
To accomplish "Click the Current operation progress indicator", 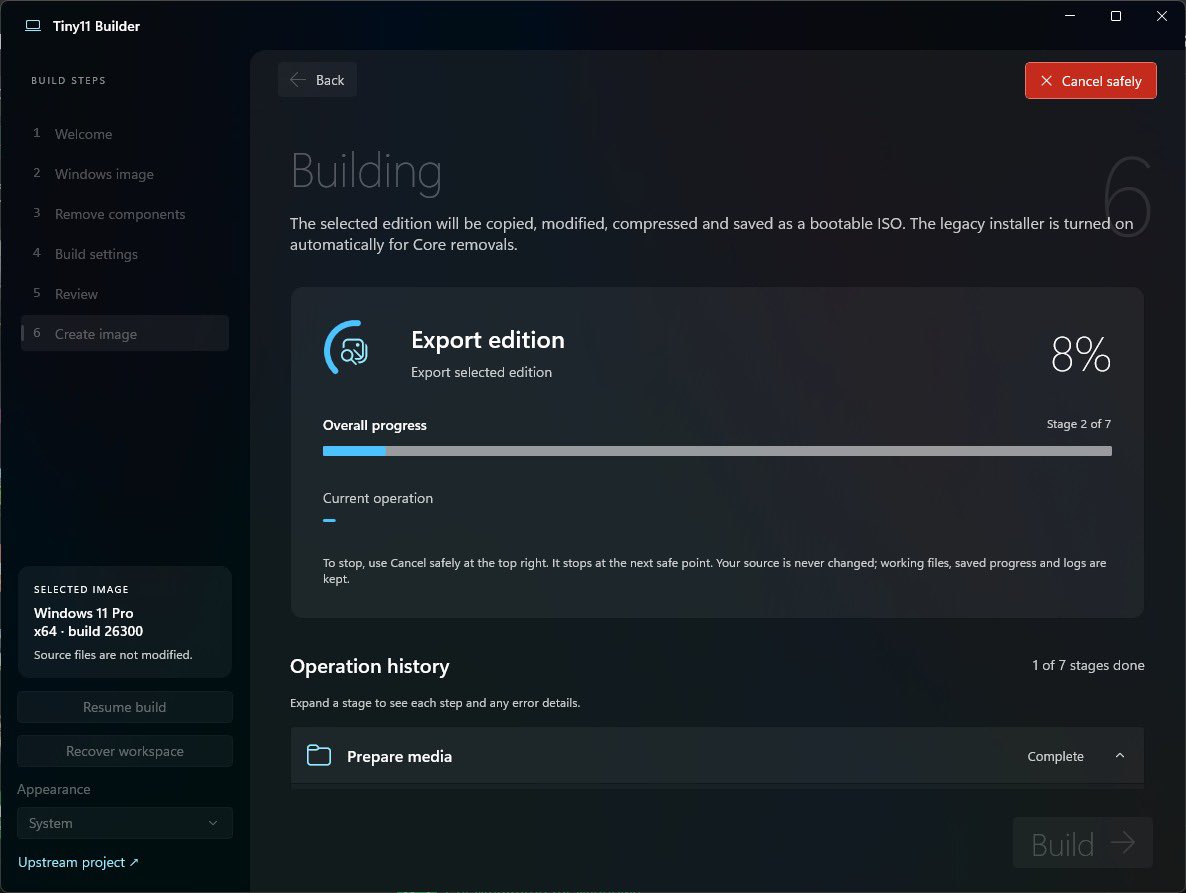I will (329, 520).
